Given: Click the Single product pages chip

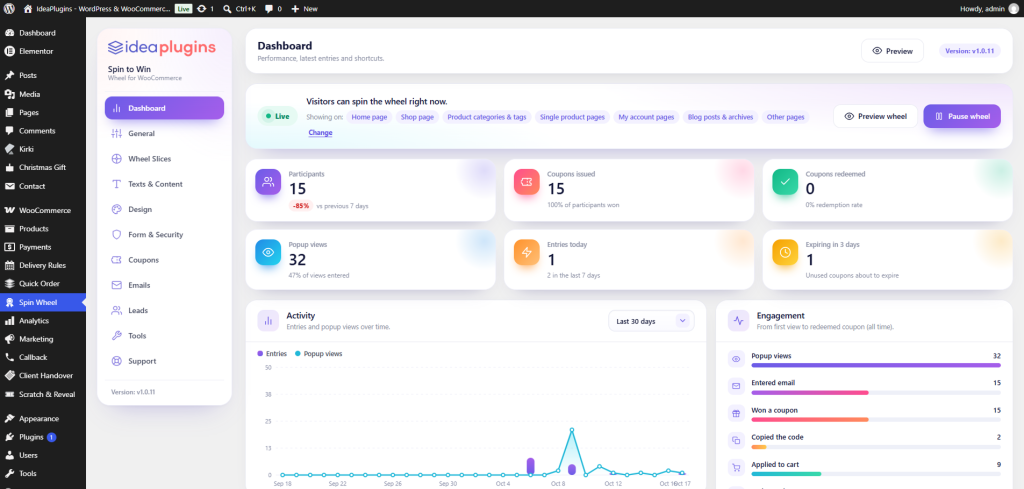Looking at the screenshot, I should point(572,118).
